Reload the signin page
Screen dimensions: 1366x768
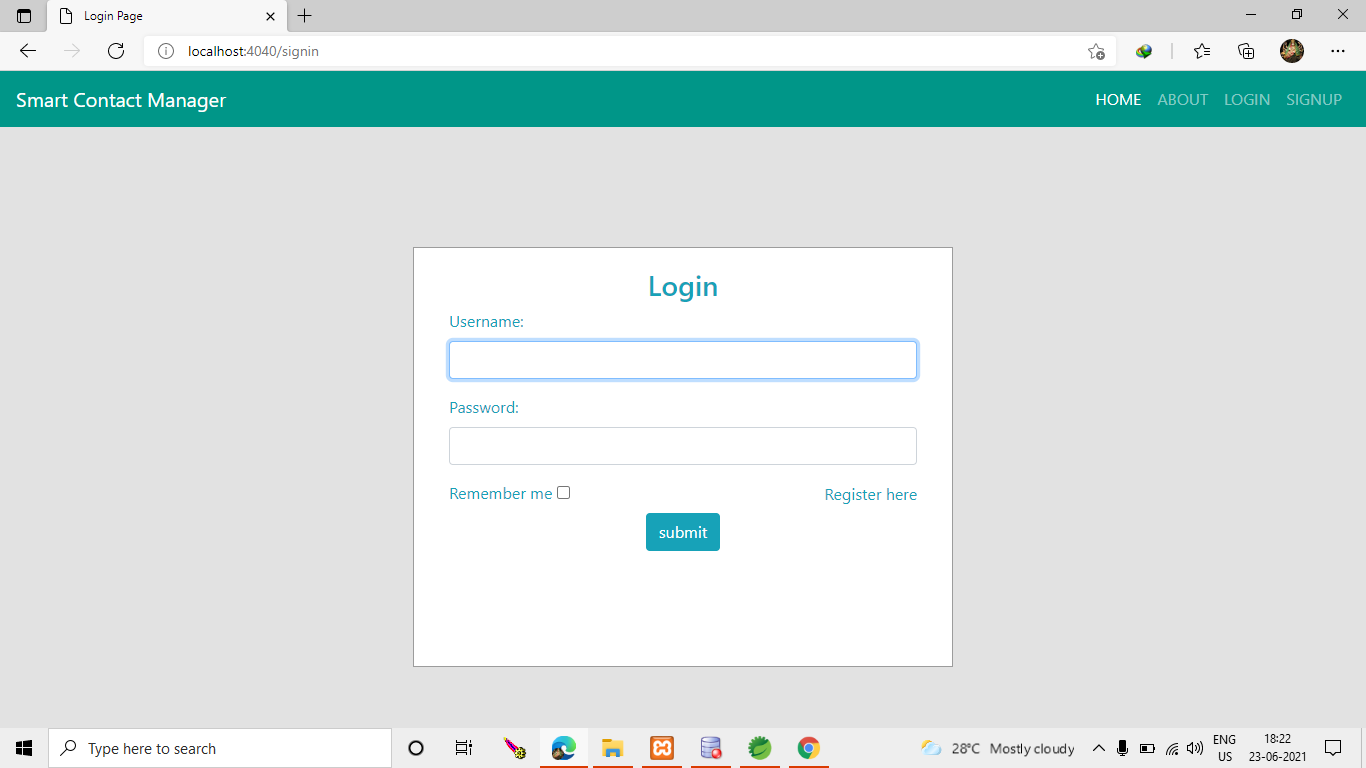pyautogui.click(x=116, y=51)
